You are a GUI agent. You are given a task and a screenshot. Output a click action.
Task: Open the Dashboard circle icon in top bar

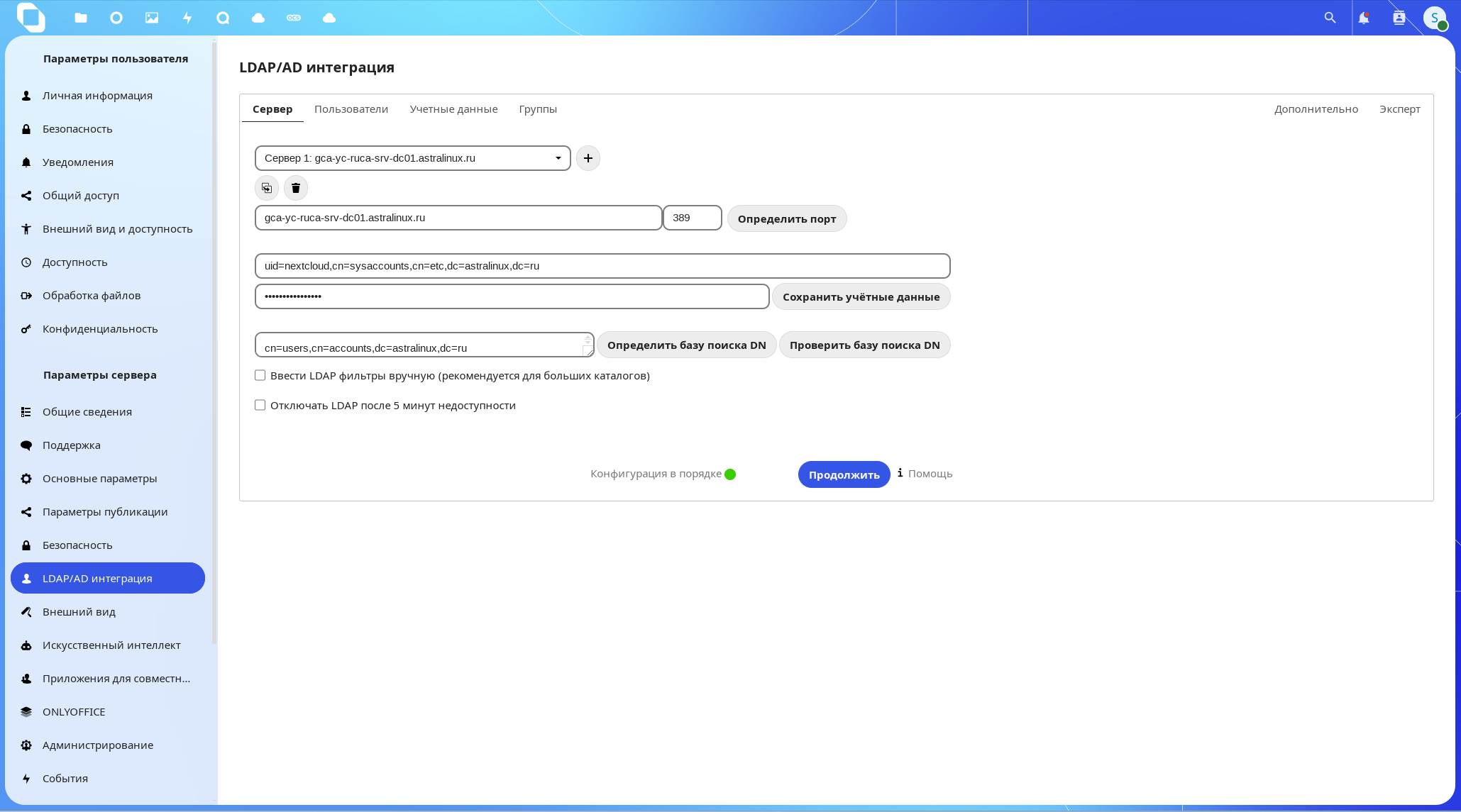point(116,18)
